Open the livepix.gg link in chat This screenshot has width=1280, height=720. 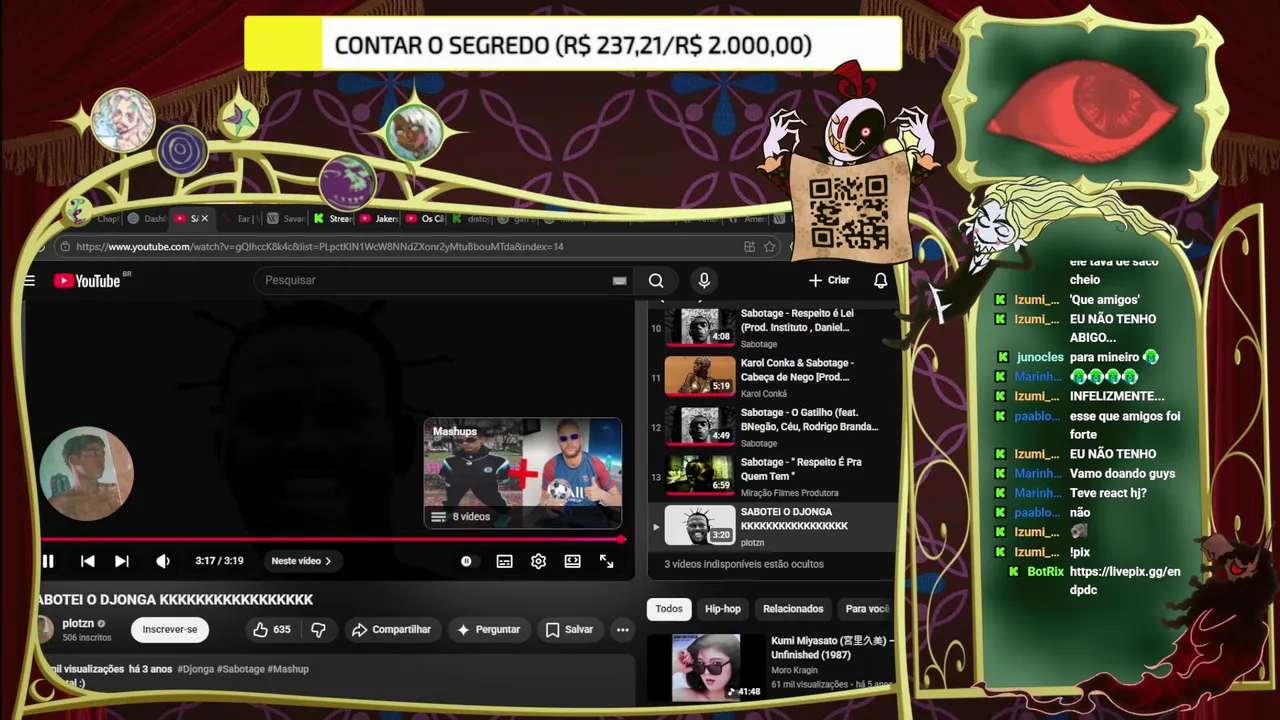tap(1125, 581)
